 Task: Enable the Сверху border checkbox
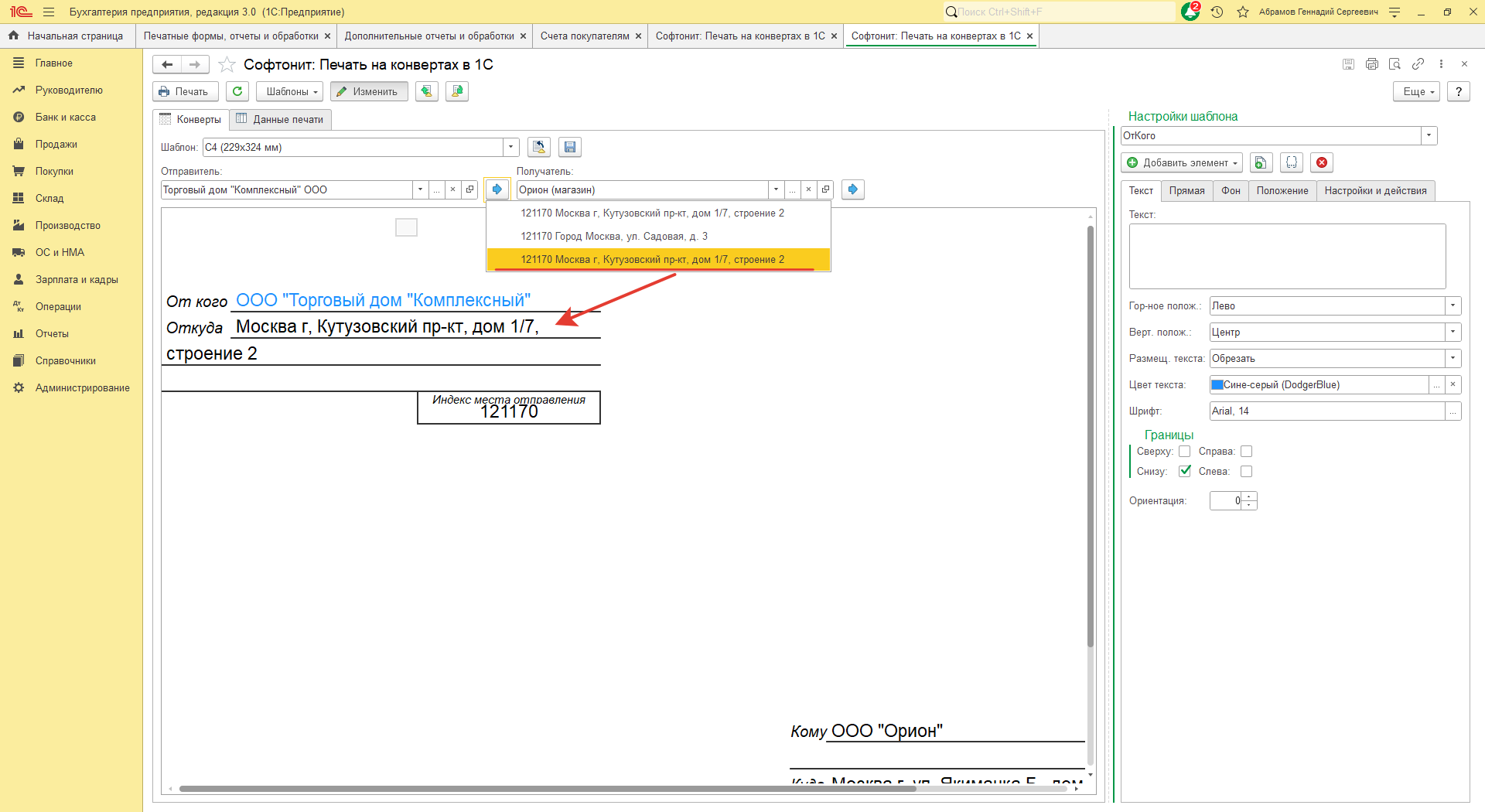pos(1184,452)
